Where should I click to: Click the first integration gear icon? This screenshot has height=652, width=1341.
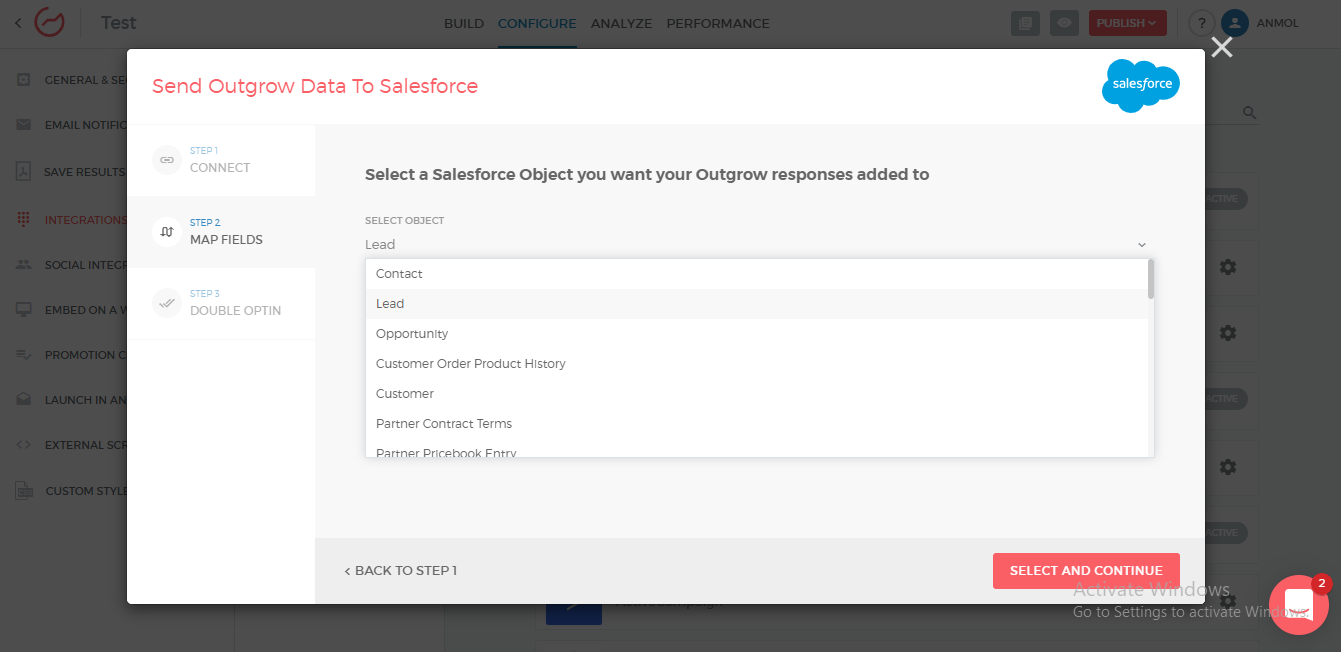point(1228,267)
